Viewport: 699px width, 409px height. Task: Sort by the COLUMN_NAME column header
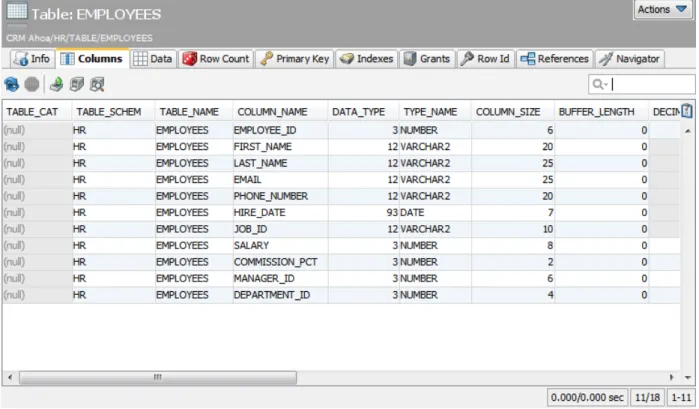pyautogui.click(x=280, y=112)
